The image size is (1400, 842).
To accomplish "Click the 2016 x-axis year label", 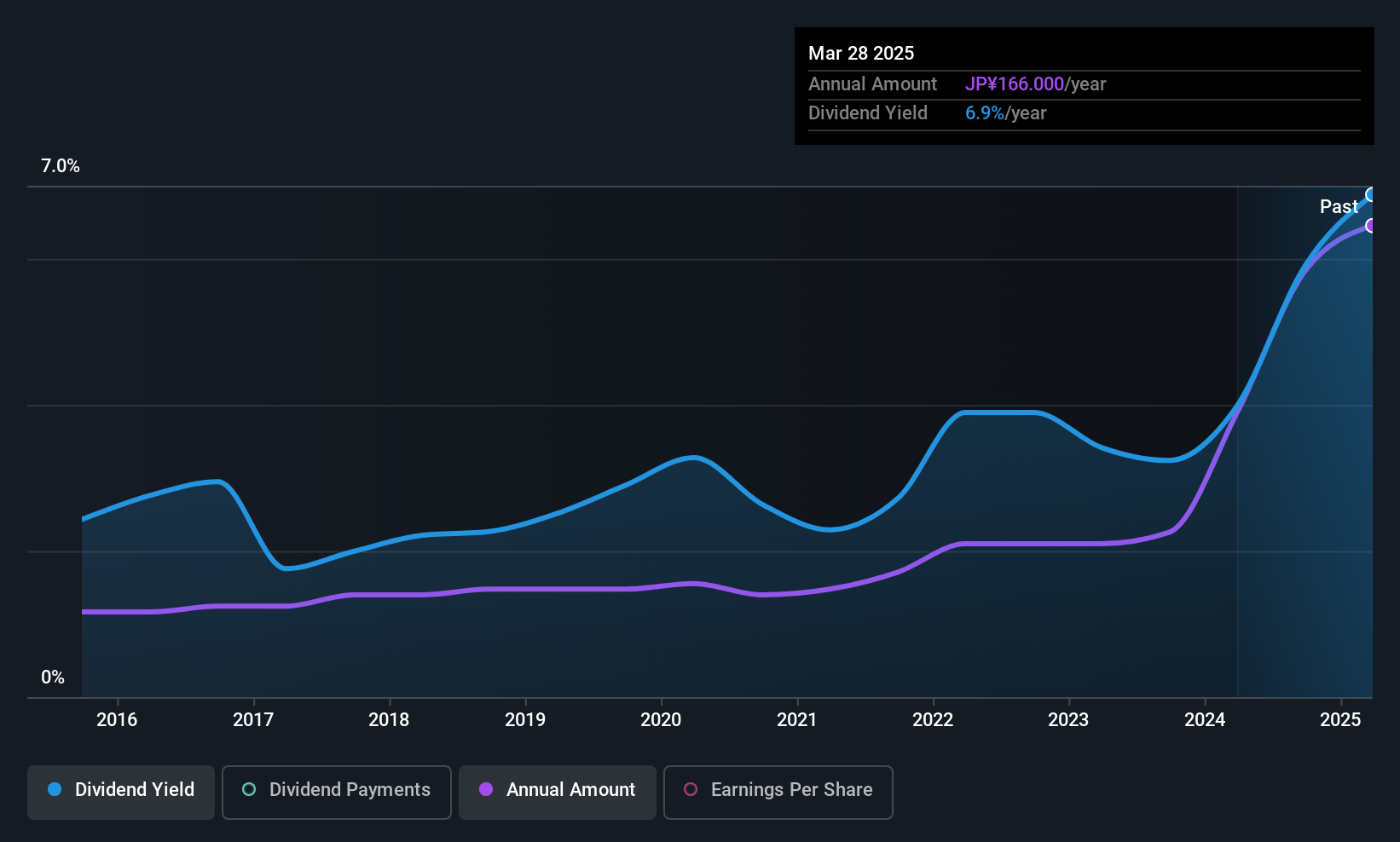I will click(x=117, y=719).
